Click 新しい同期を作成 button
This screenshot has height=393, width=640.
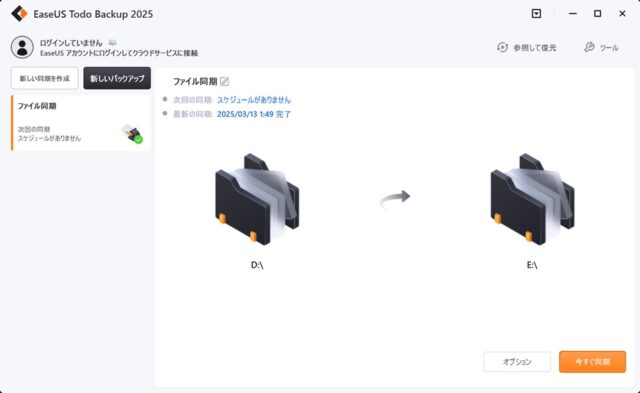[x=44, y=78]
